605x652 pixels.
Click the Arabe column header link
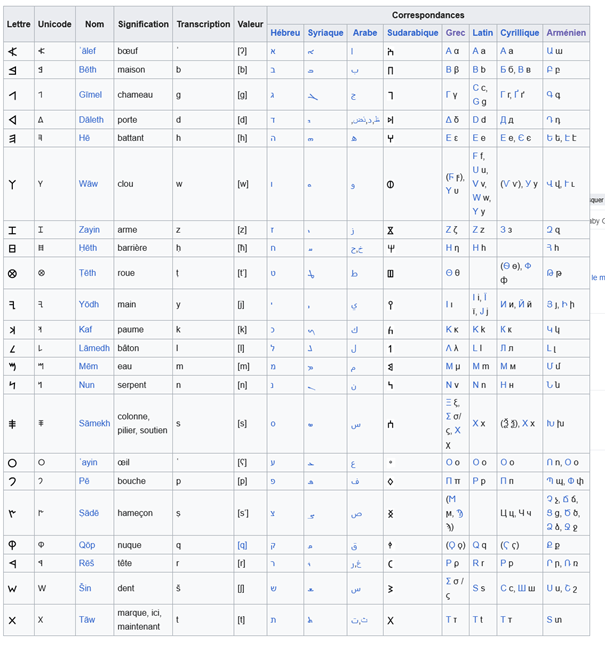point(365,33)
